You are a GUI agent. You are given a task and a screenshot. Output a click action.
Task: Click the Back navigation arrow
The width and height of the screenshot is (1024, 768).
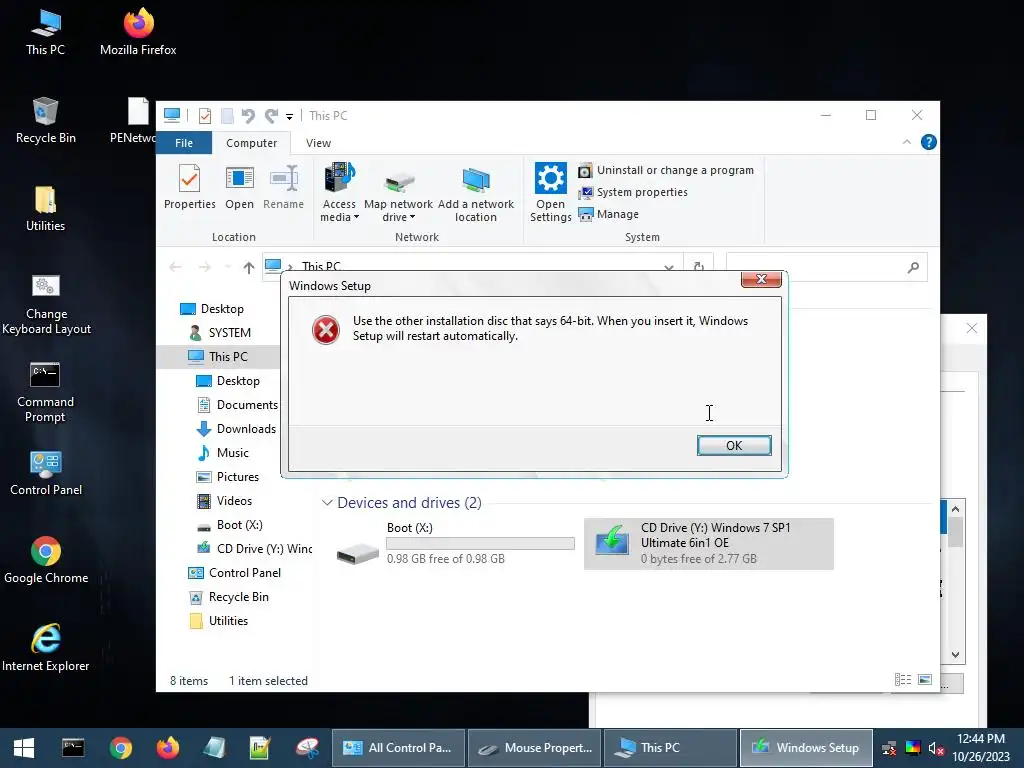pos(175,267)
